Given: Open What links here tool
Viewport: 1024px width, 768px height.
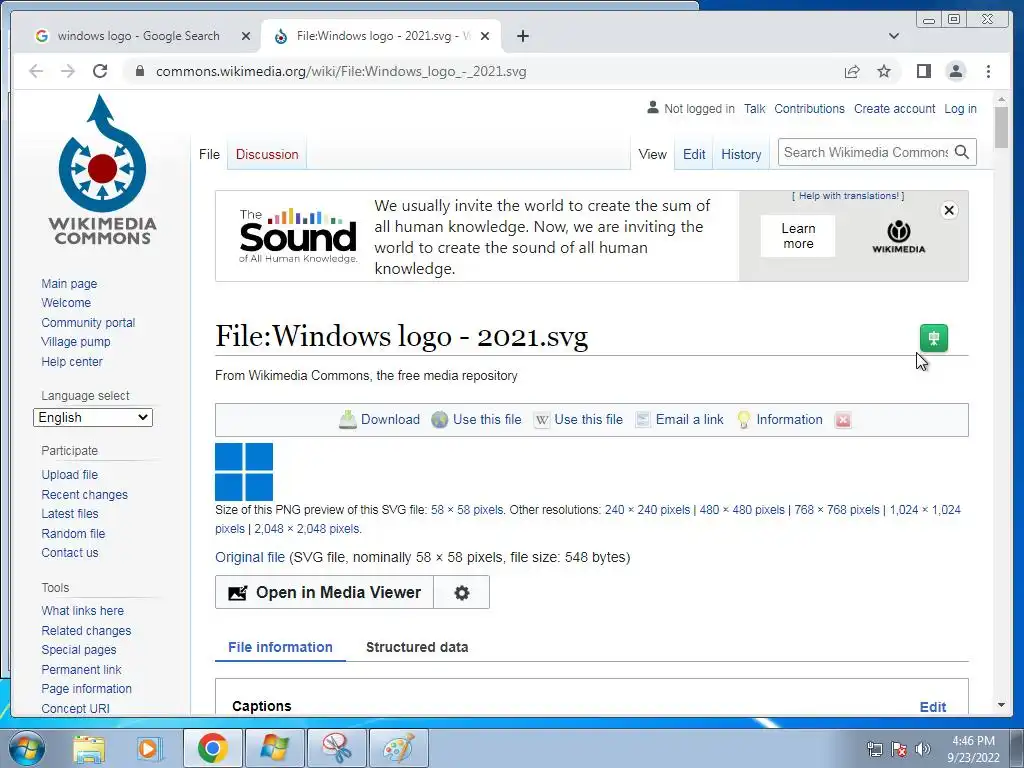Looking at the screenshot, I should [x=82, y=611].
